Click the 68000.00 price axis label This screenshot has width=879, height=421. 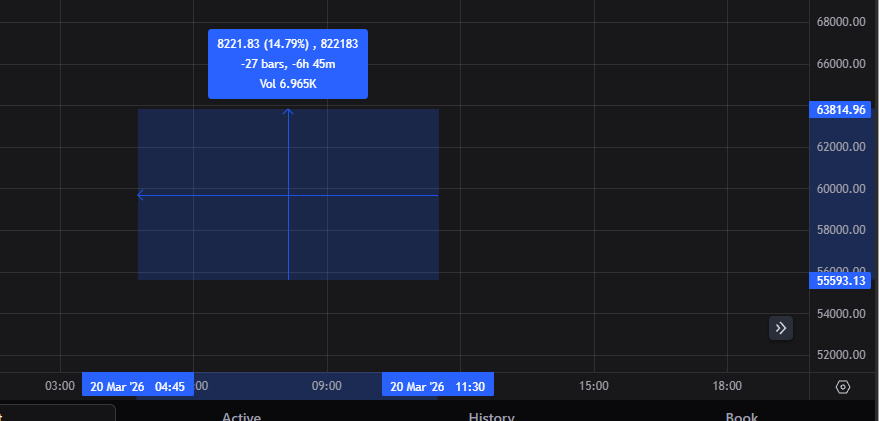tap(840, 22)
